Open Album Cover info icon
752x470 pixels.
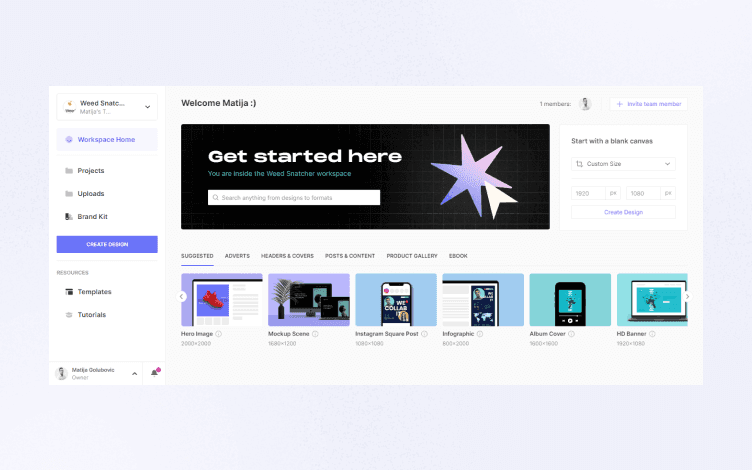click(571, 334)
